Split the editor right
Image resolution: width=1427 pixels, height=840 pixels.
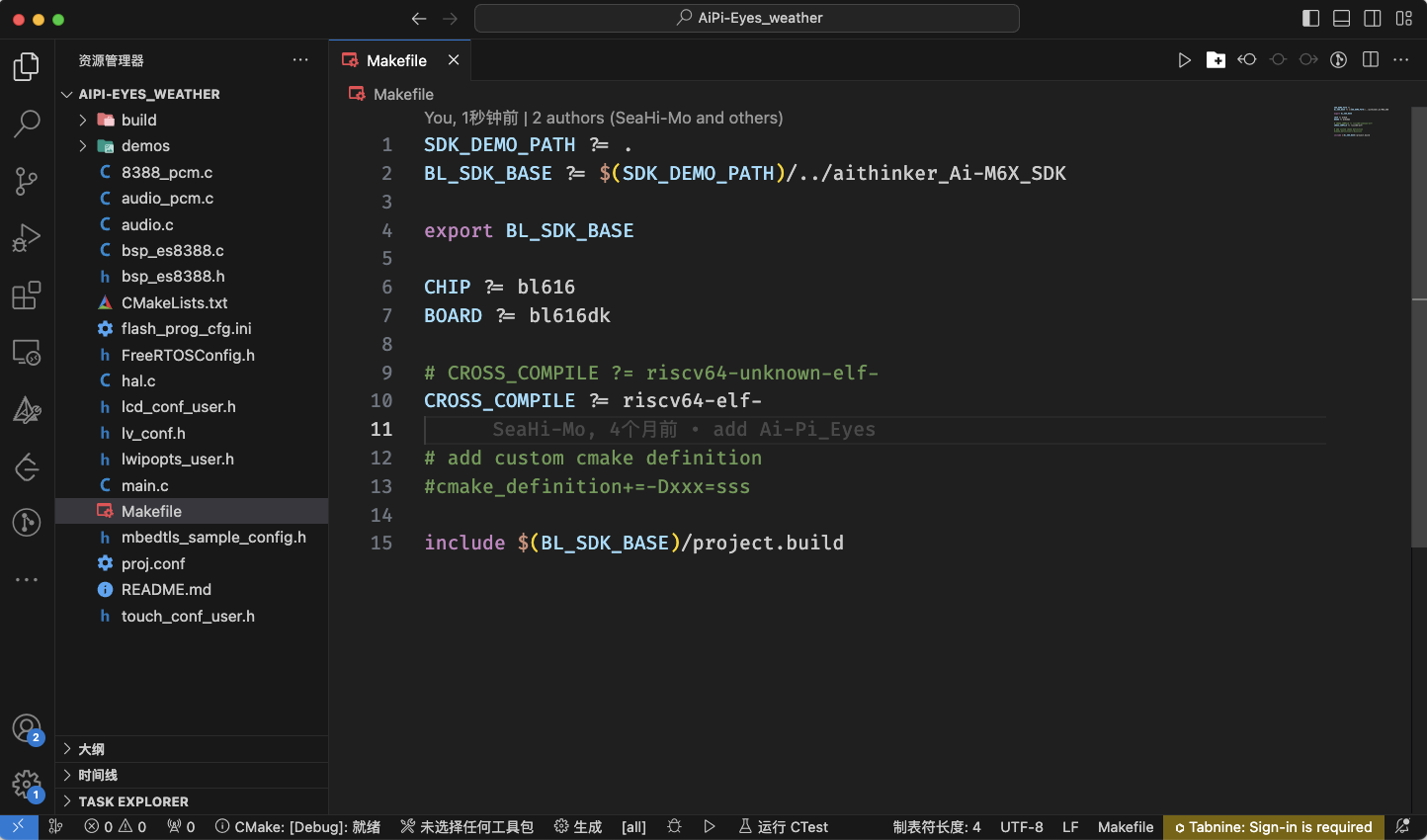1371,60
